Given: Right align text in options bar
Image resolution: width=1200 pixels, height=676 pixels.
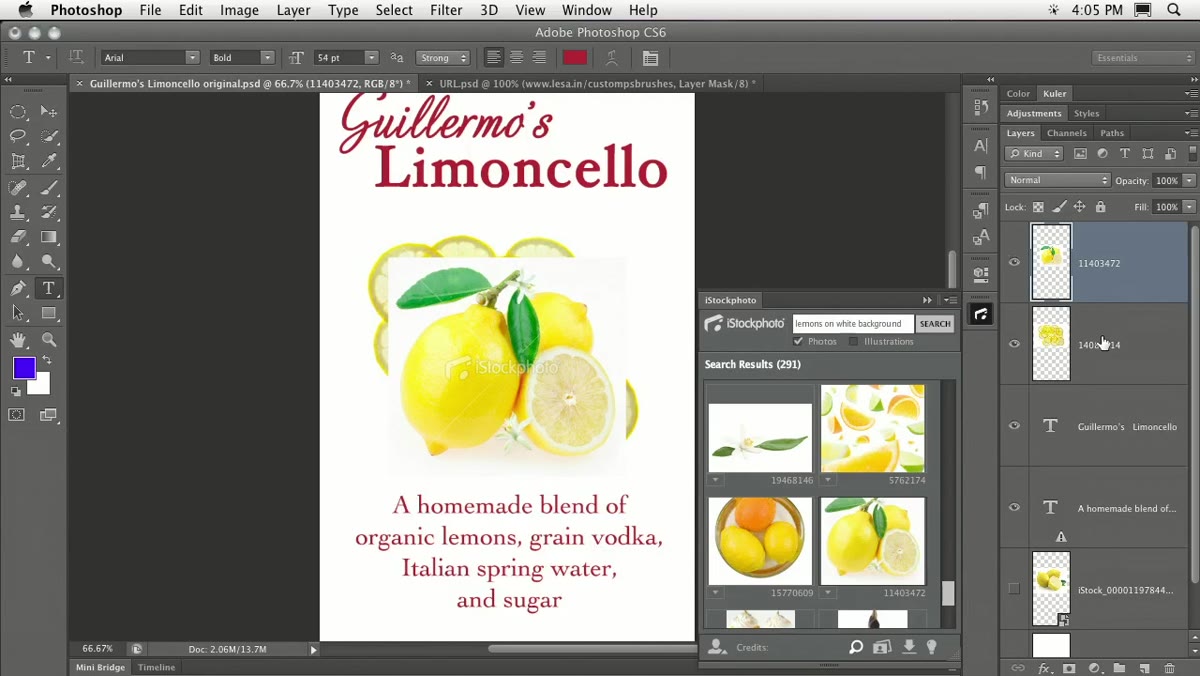Looking at the screenshot, I should [539, 58].
